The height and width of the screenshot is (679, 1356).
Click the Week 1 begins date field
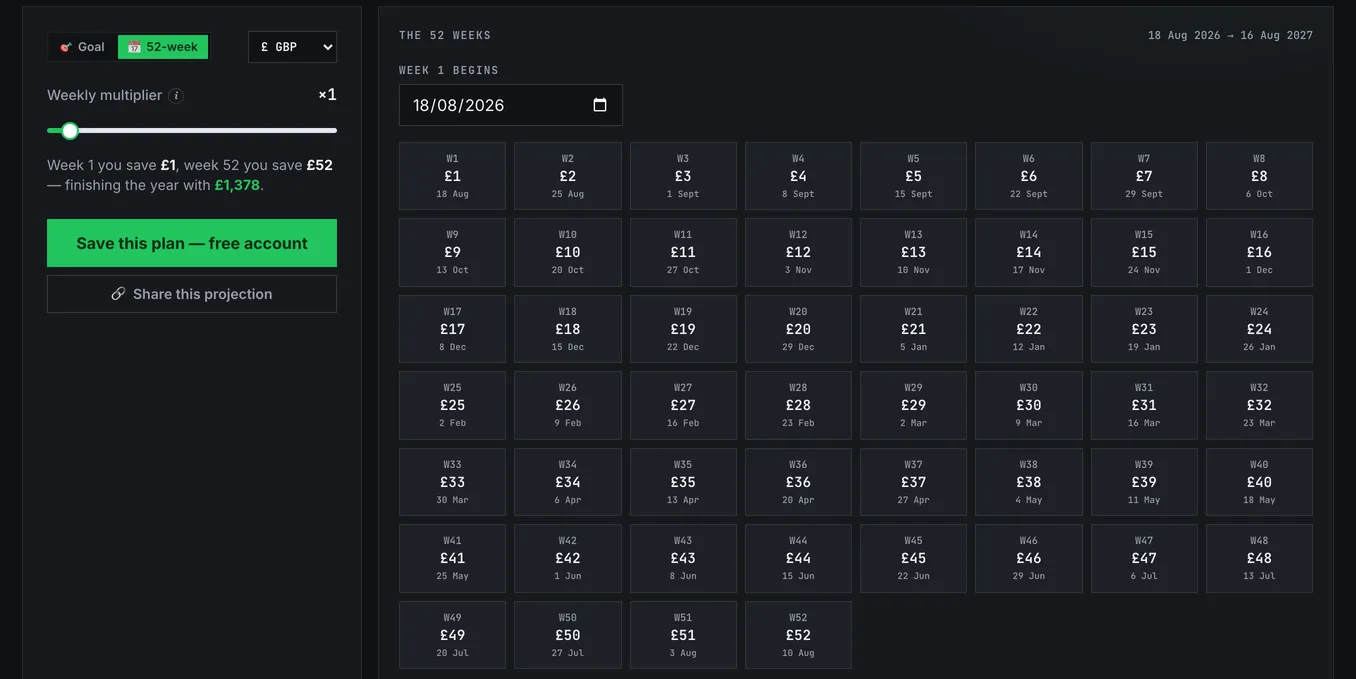(x=511, y=105)
